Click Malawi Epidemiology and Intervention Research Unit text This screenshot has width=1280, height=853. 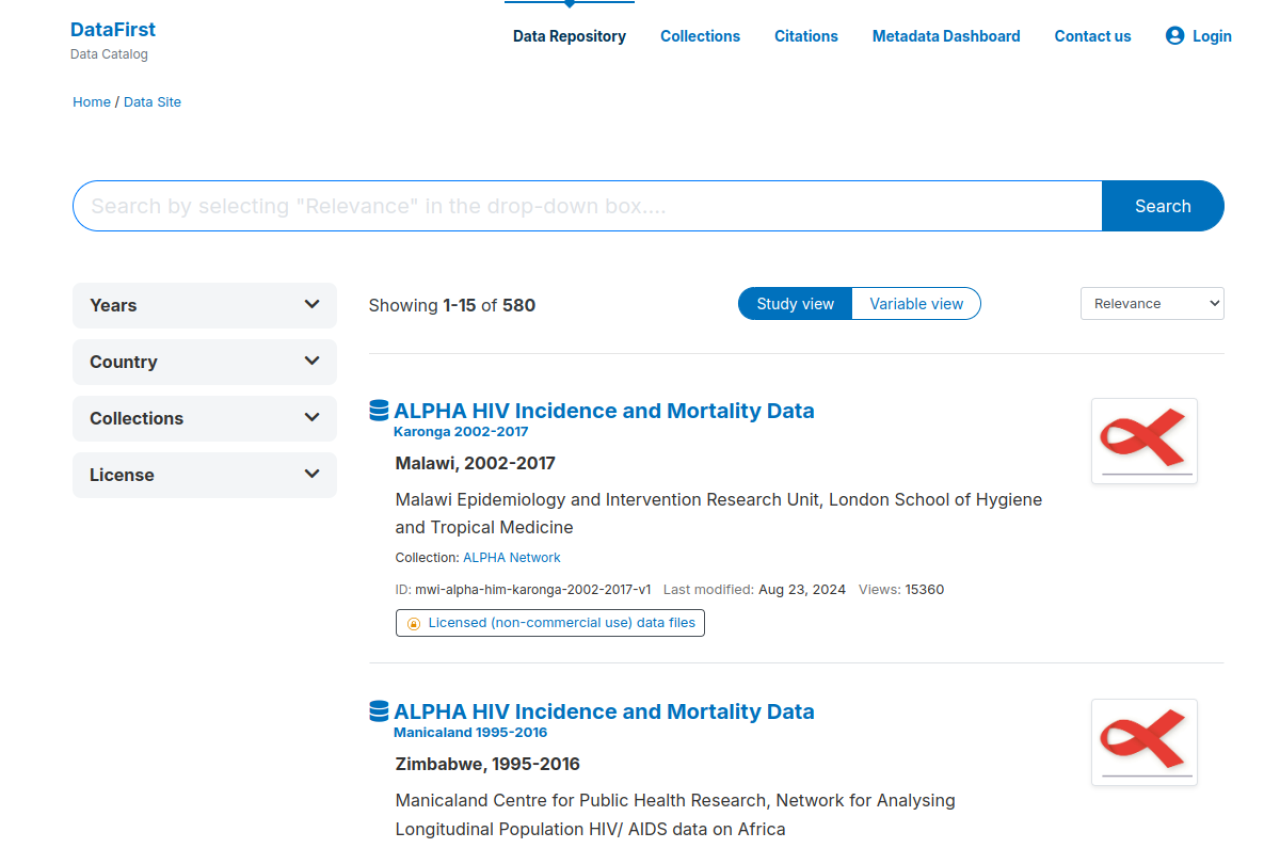click(x=719, y=513)
